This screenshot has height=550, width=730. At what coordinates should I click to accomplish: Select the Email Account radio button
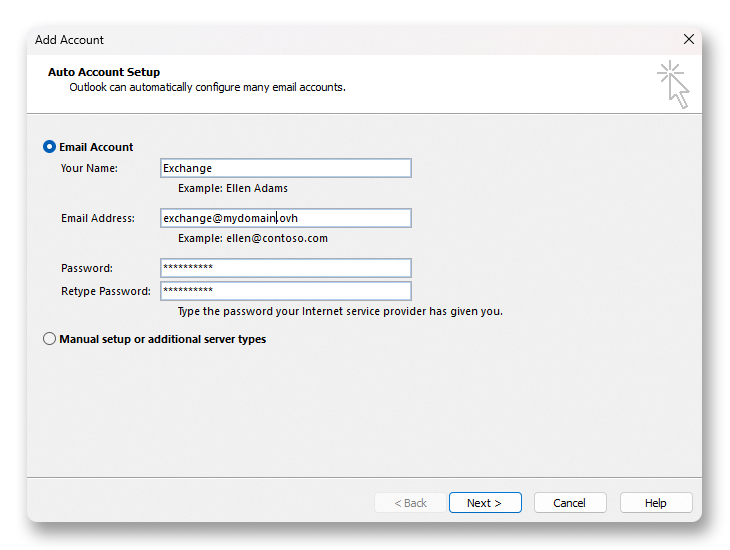50,147
